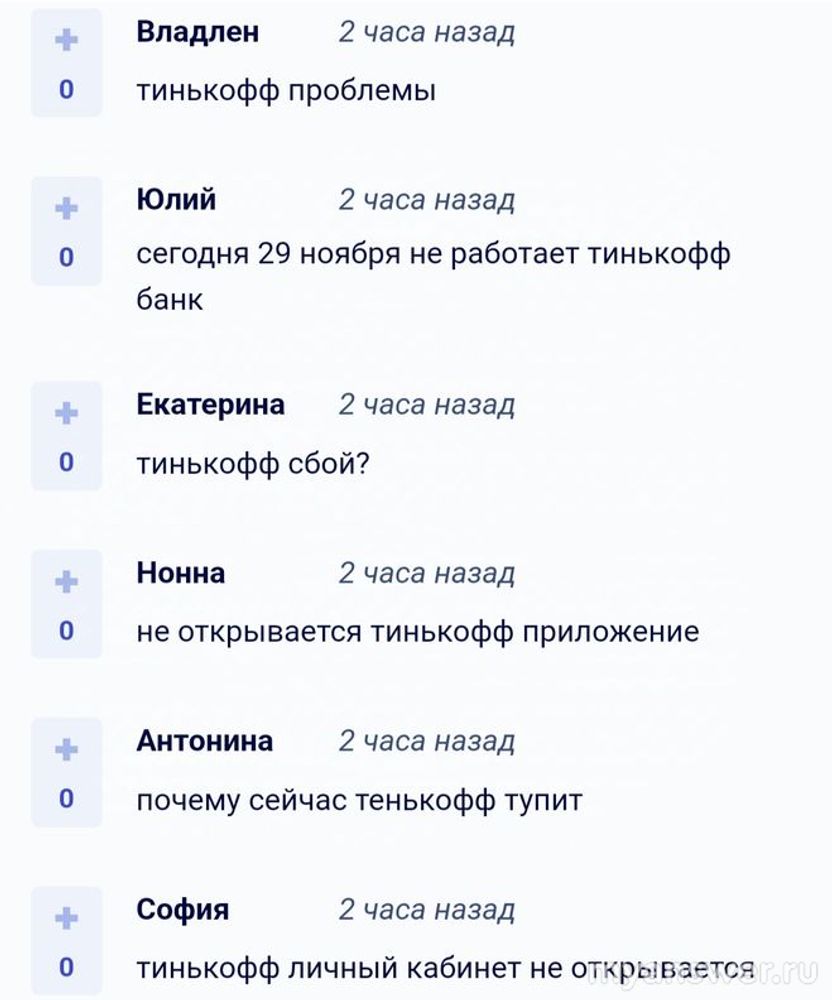Click timestamp beside София's name
Image resolution: width=832 pixels, height=1000 pixels.
(x=426, y=910)
